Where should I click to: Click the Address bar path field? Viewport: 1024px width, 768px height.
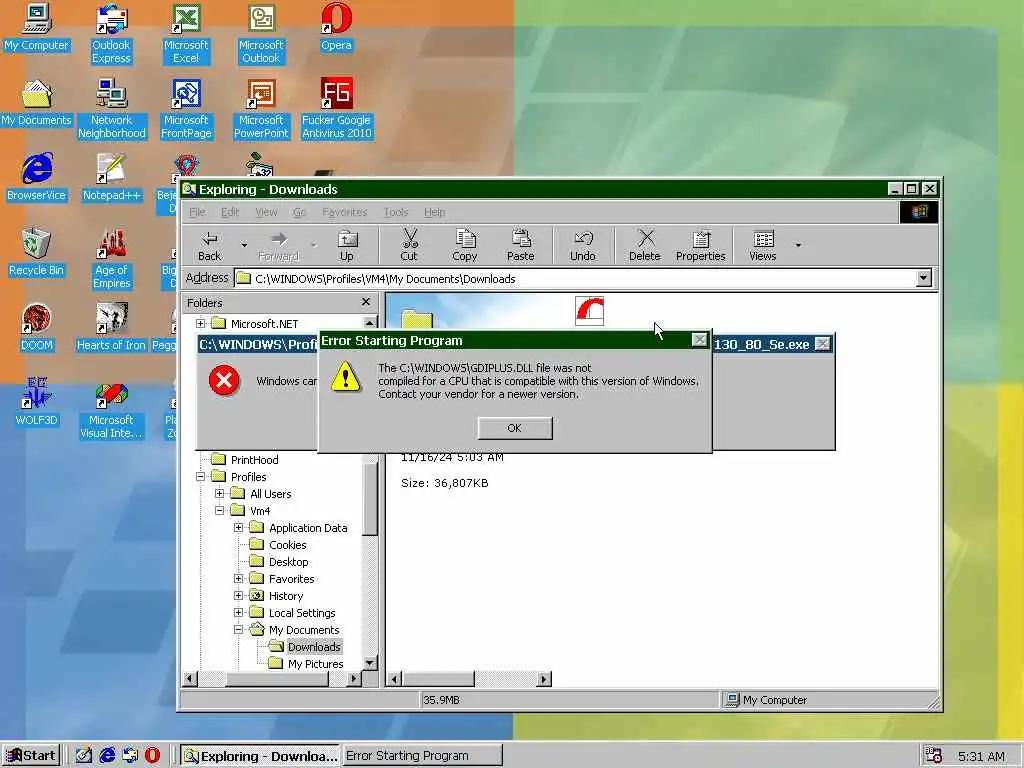[x=575, y=279]
